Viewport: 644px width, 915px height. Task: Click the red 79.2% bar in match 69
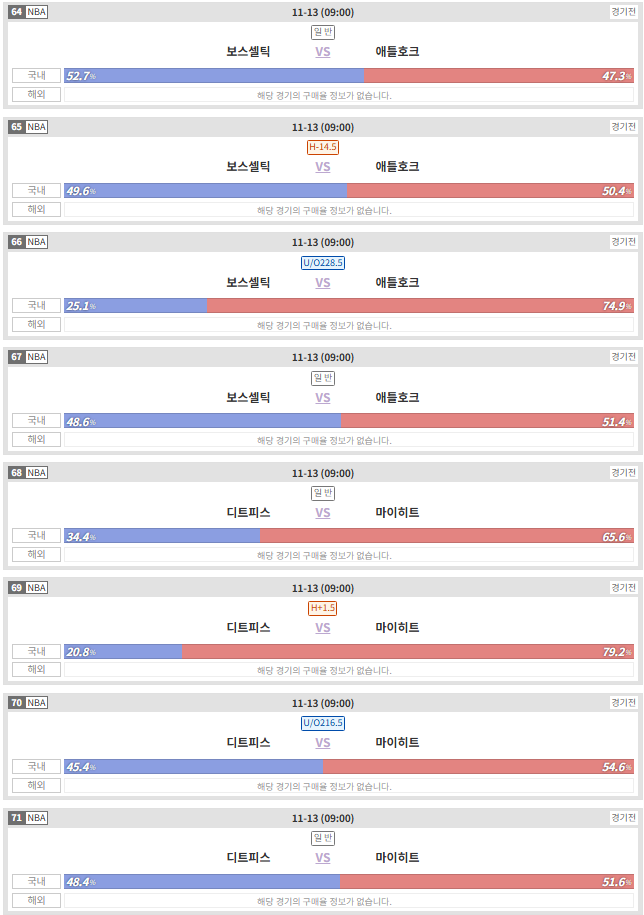tap(408, 651)
